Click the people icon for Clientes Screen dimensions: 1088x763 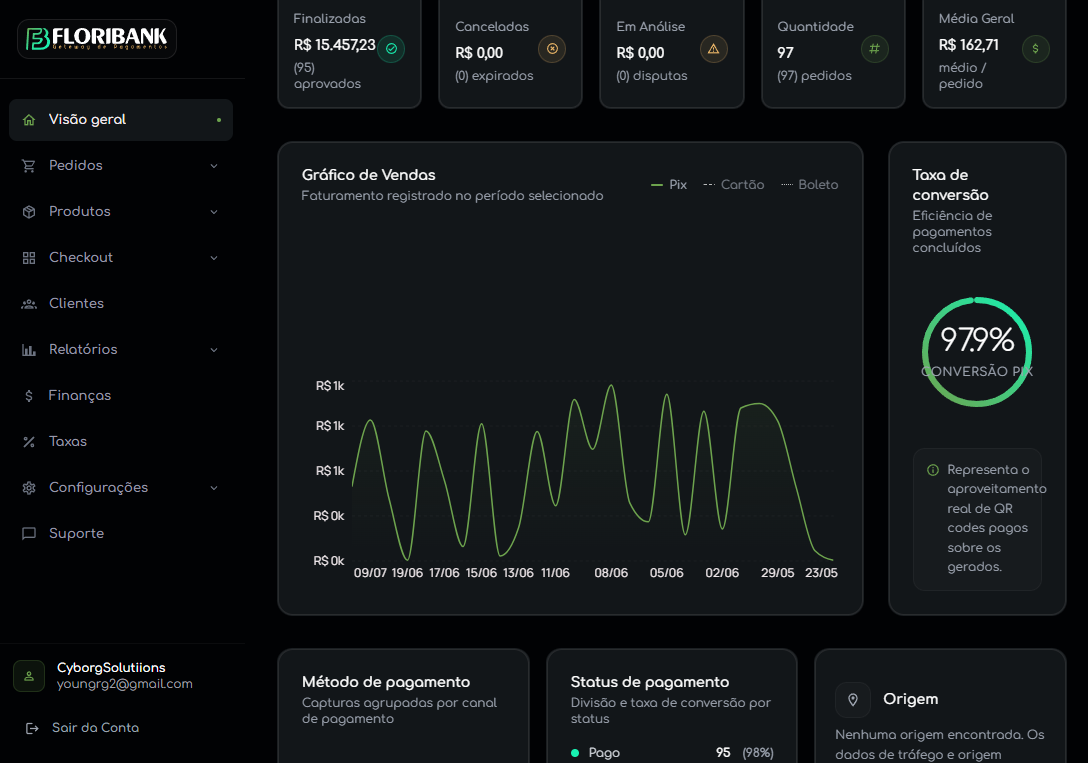[28, 304]
